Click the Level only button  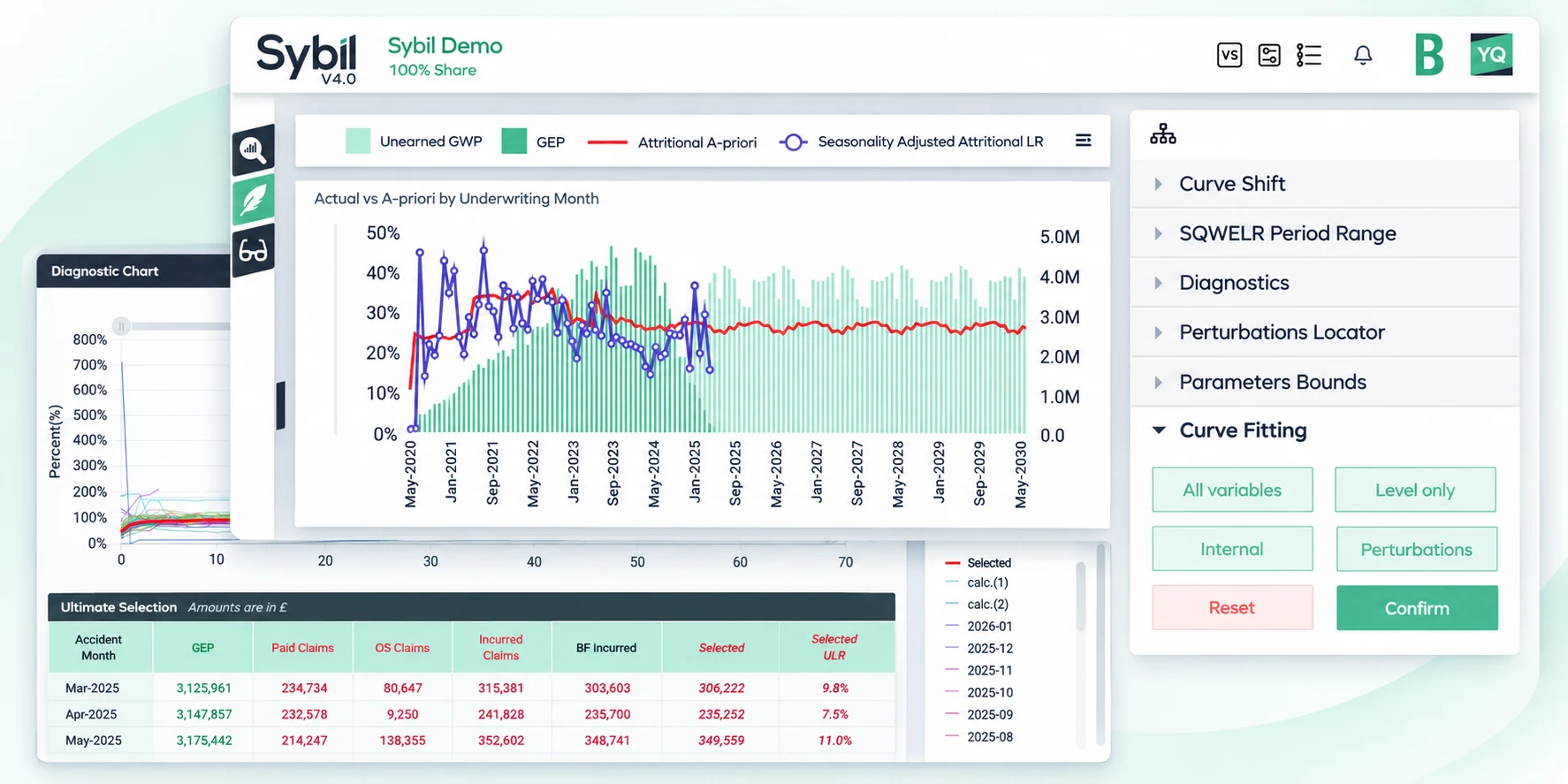pos(1415,490)
